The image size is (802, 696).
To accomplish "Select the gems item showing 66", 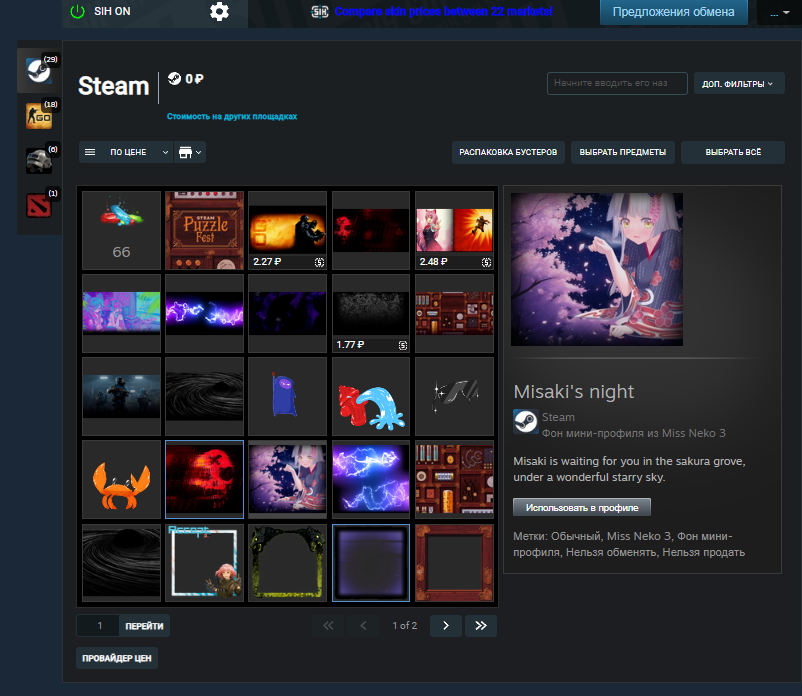I will tap(121, 230).
